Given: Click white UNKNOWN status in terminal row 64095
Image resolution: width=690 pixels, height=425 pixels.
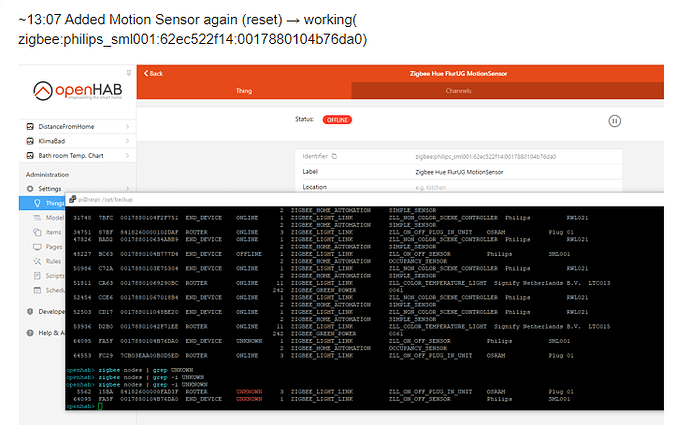Looking at the screenshot, I should click(x=249, y=341).
